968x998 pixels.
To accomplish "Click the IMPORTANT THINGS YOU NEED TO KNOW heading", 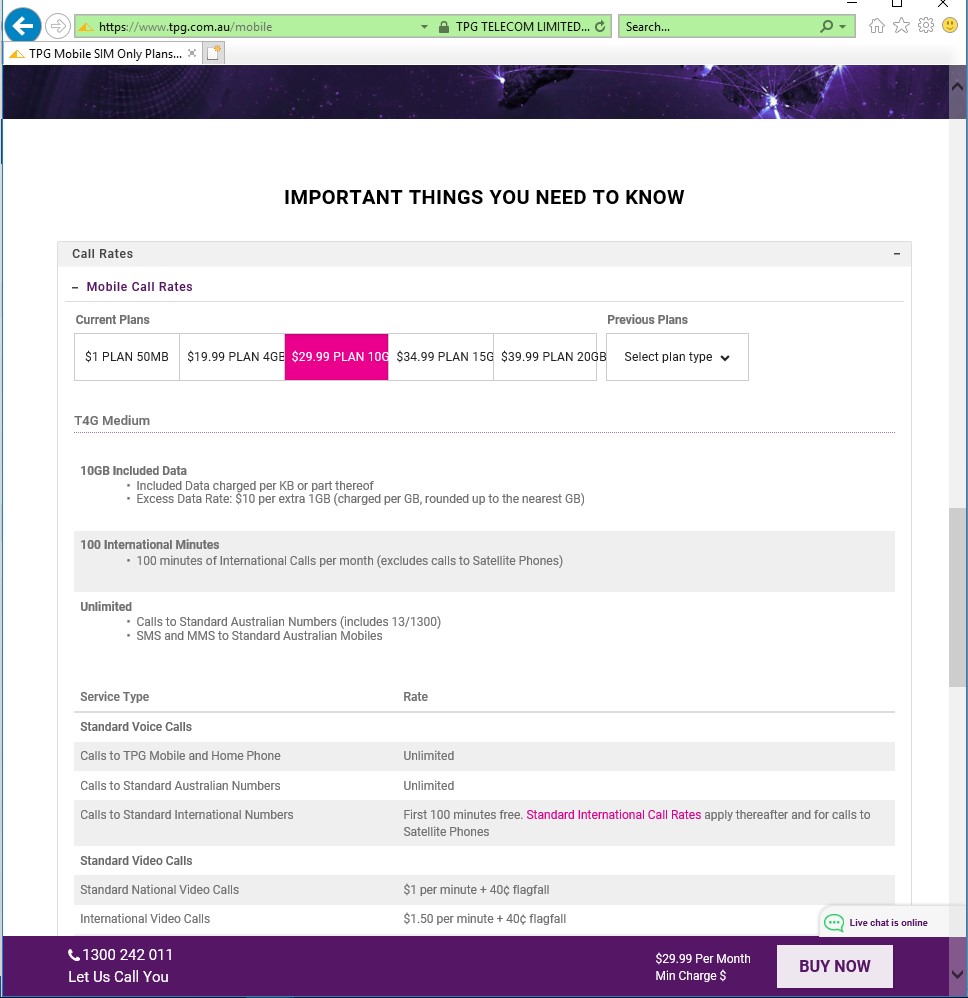I will click(484, 197).
